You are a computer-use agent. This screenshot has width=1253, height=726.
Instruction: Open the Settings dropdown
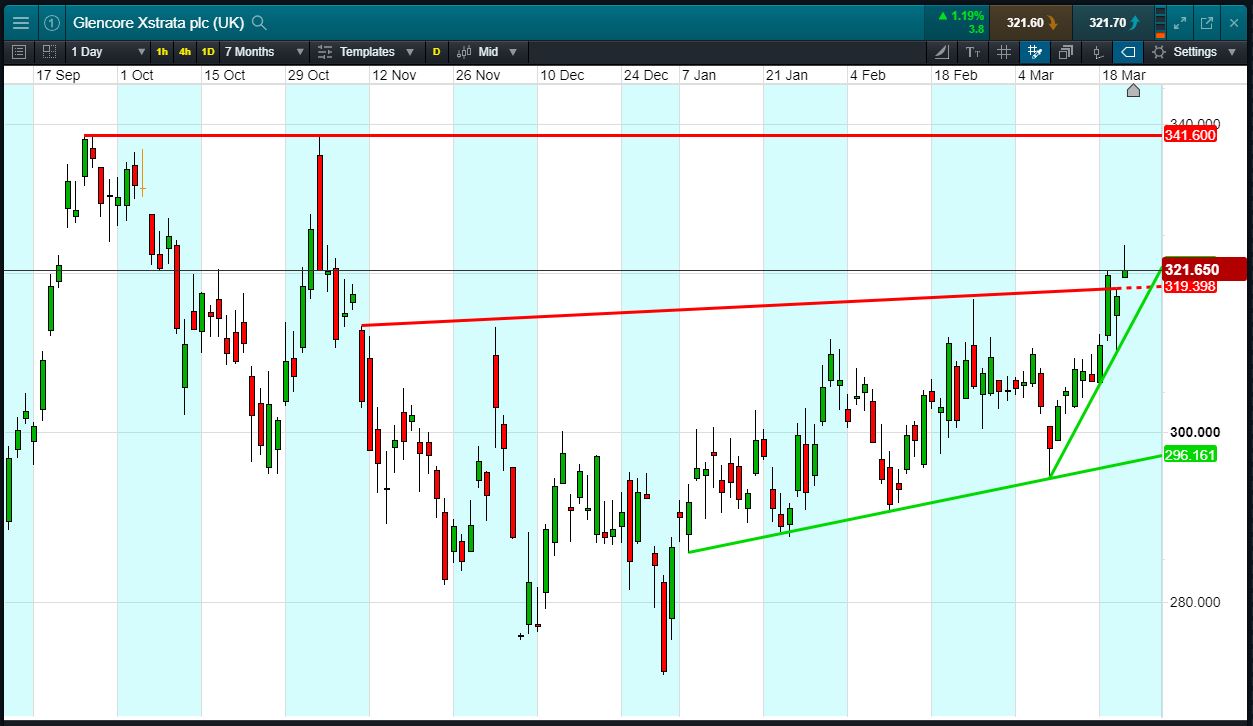1196,52
